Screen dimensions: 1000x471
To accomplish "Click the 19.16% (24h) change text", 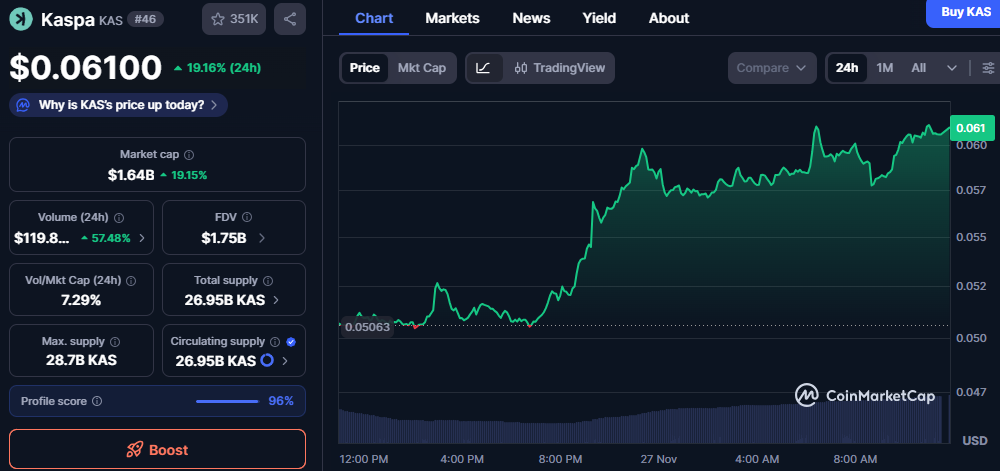I will (224, 68).
